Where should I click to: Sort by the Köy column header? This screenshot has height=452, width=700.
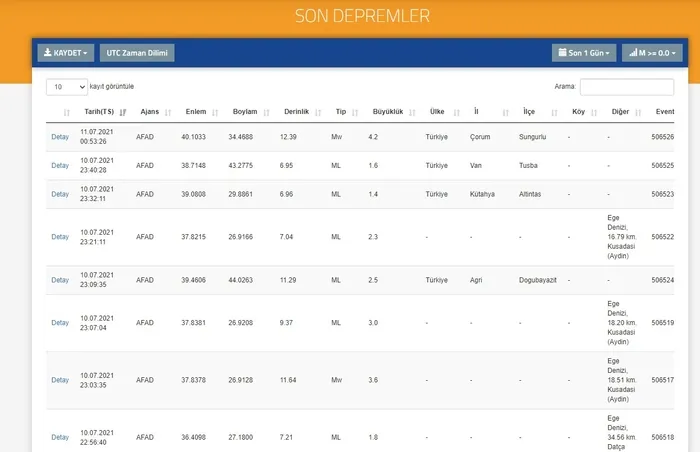578,112
